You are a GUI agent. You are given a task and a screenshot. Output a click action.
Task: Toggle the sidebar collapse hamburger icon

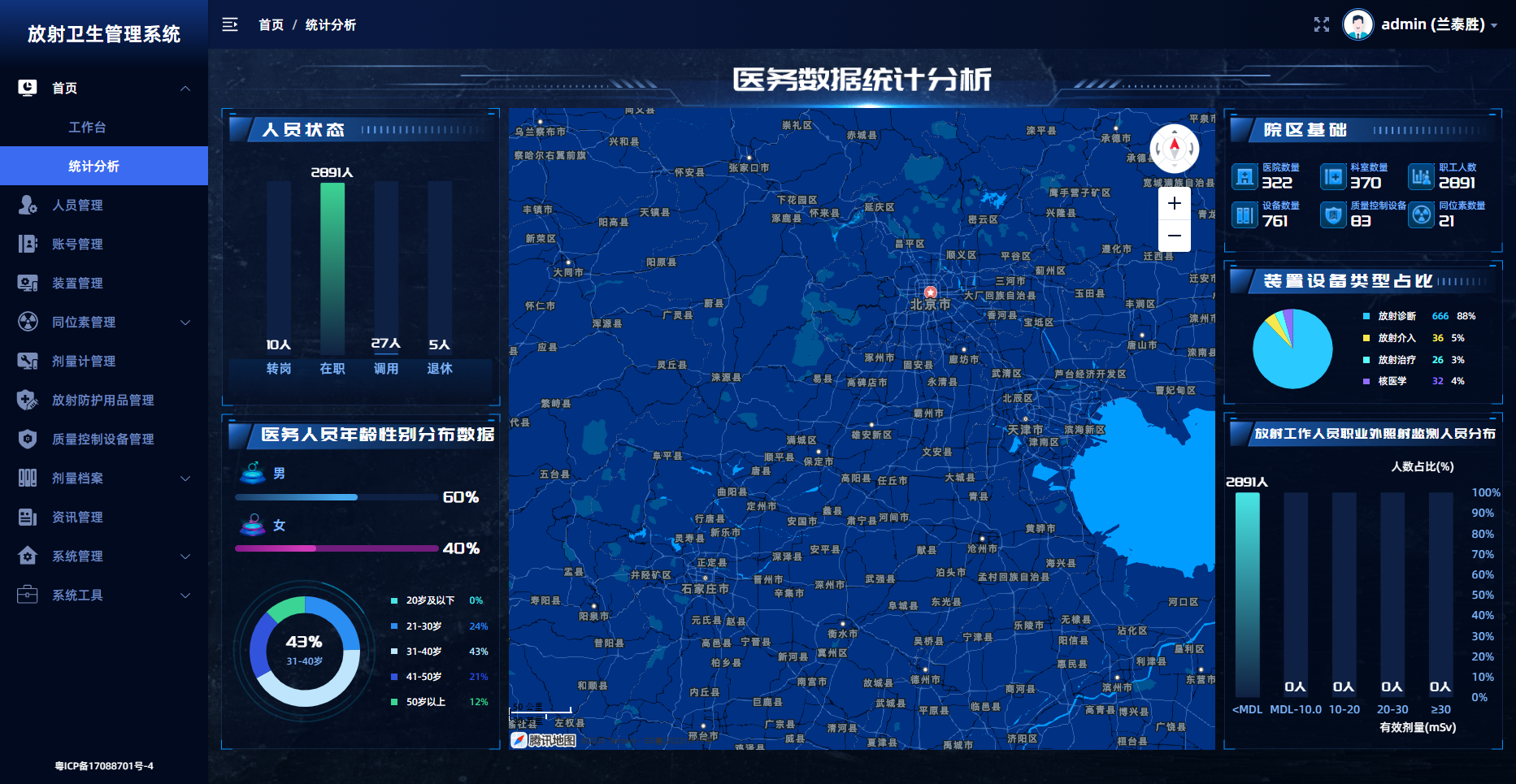click(x=230, y=24)
